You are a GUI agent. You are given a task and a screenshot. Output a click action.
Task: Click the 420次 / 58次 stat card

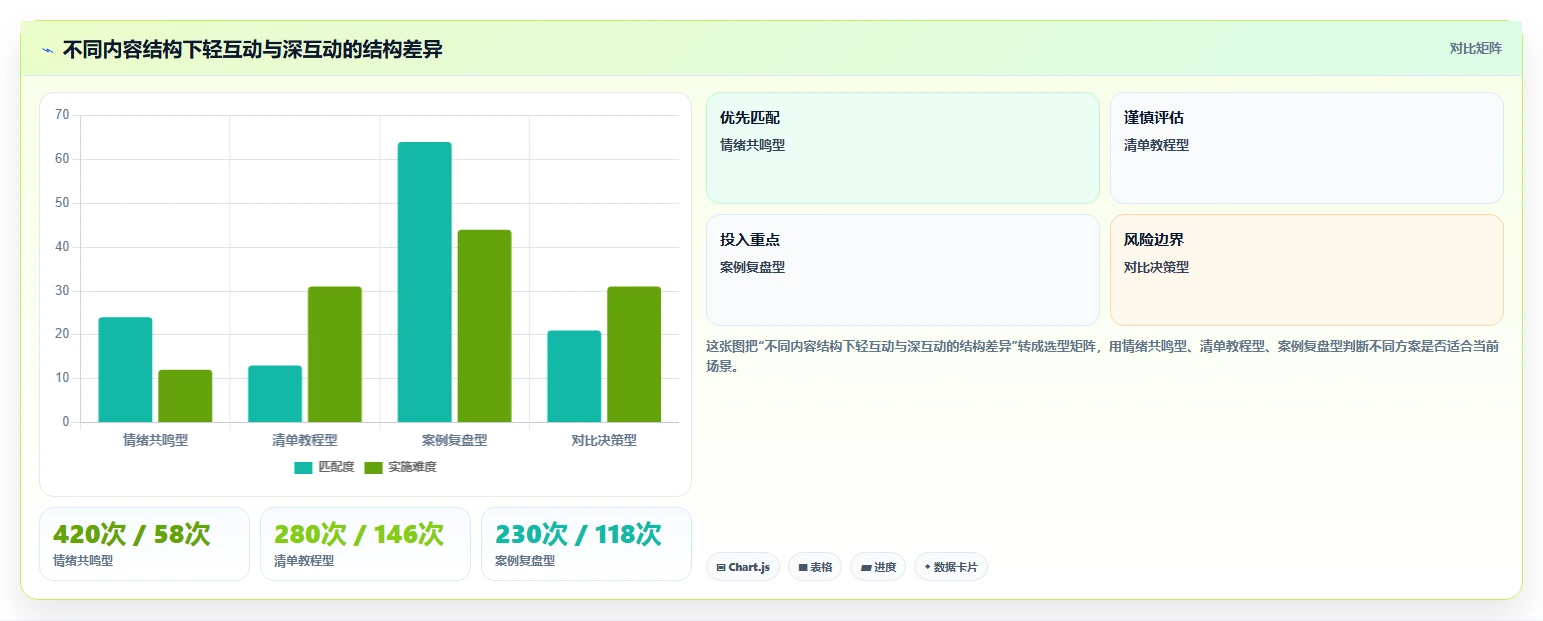tap(144, 544)
